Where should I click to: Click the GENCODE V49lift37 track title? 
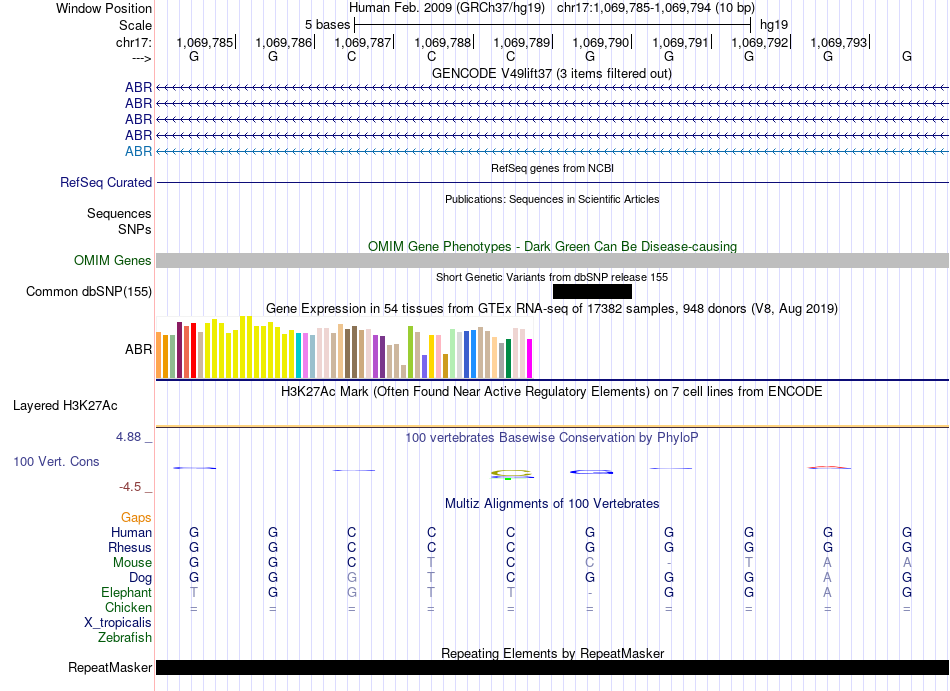(552, 73)
